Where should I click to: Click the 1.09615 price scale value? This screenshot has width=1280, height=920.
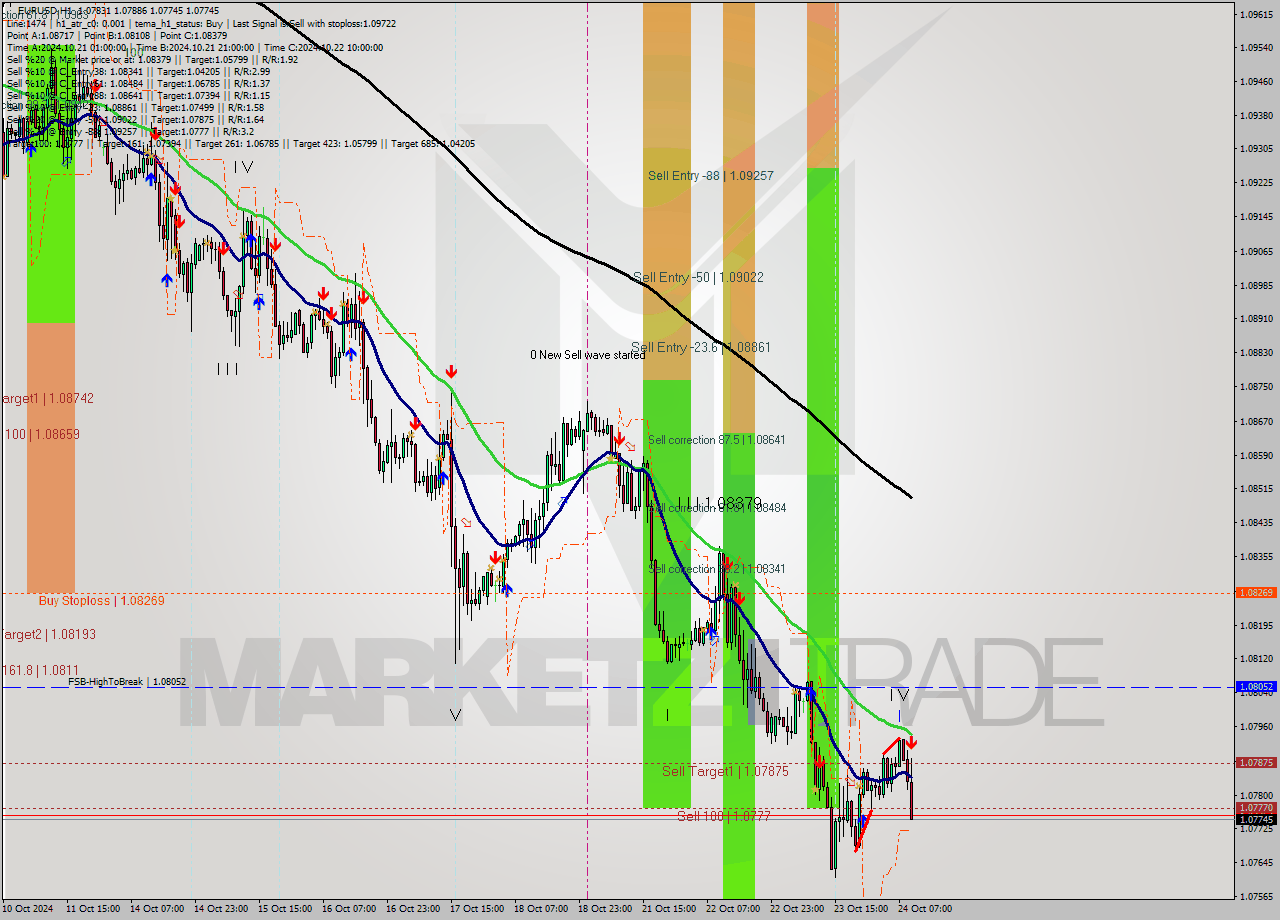[1256, 15]
